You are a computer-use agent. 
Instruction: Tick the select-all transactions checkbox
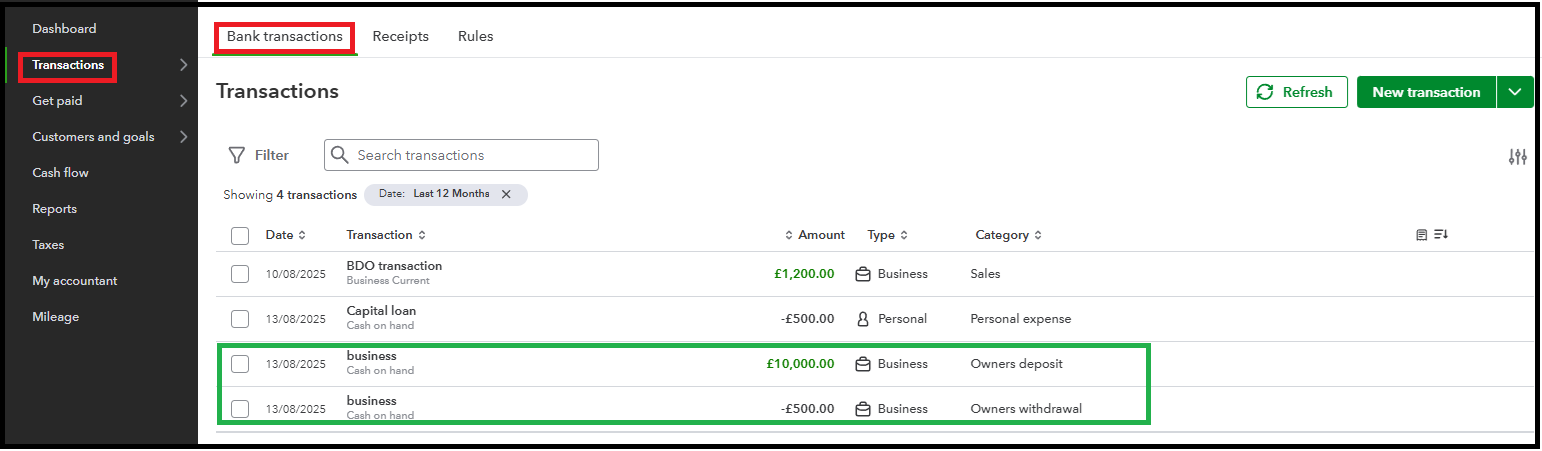240,236
